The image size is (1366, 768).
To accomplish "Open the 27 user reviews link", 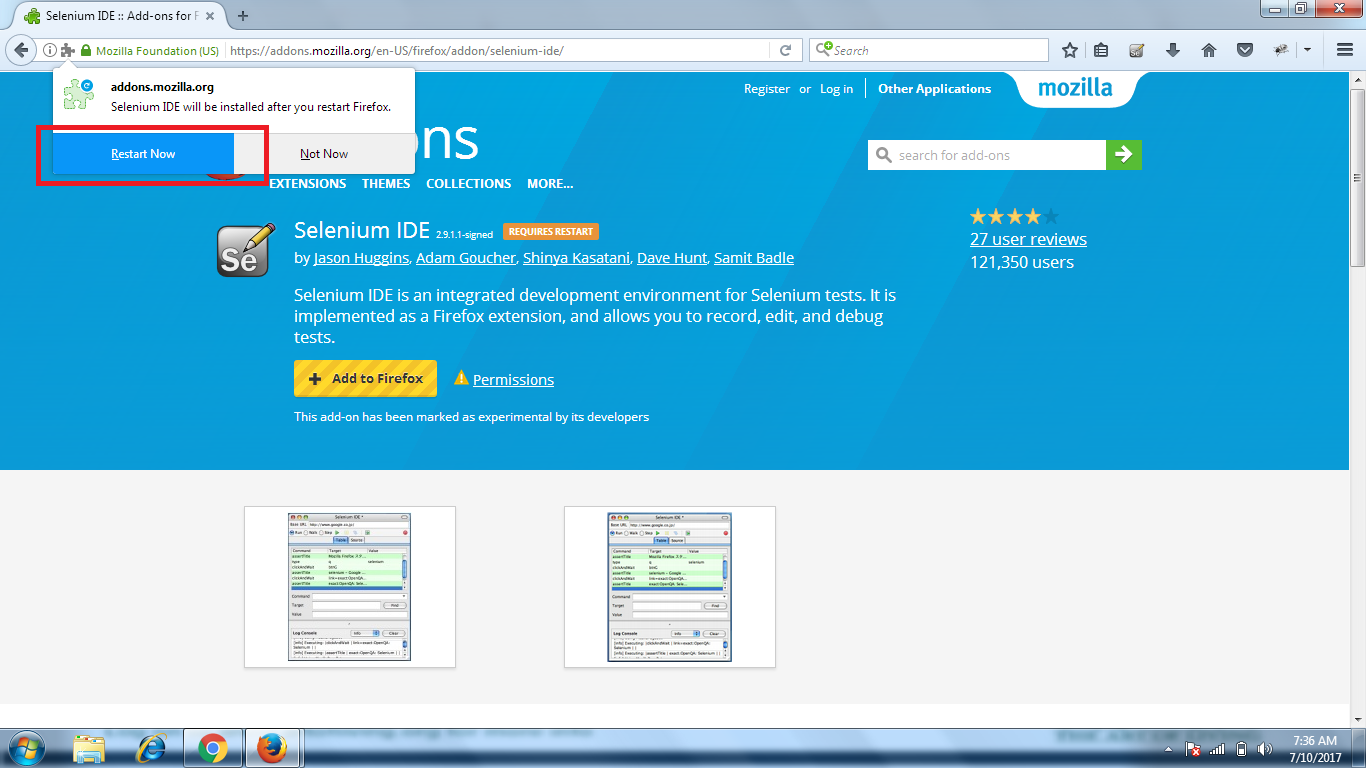I will coord(1028,239).
